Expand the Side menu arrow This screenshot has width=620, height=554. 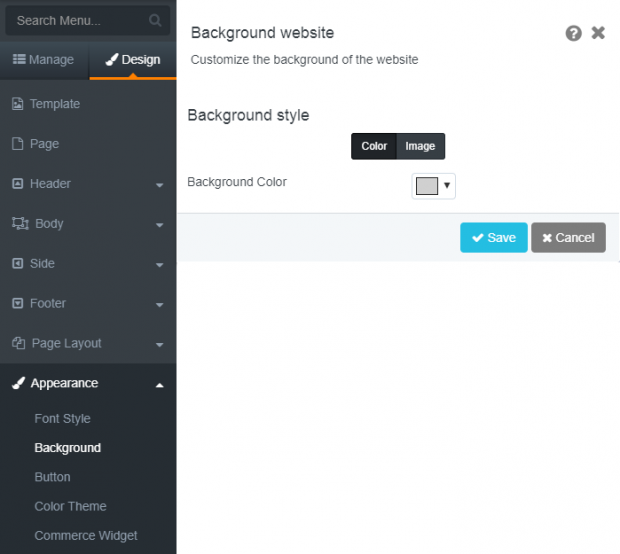[x=159, y=265]
